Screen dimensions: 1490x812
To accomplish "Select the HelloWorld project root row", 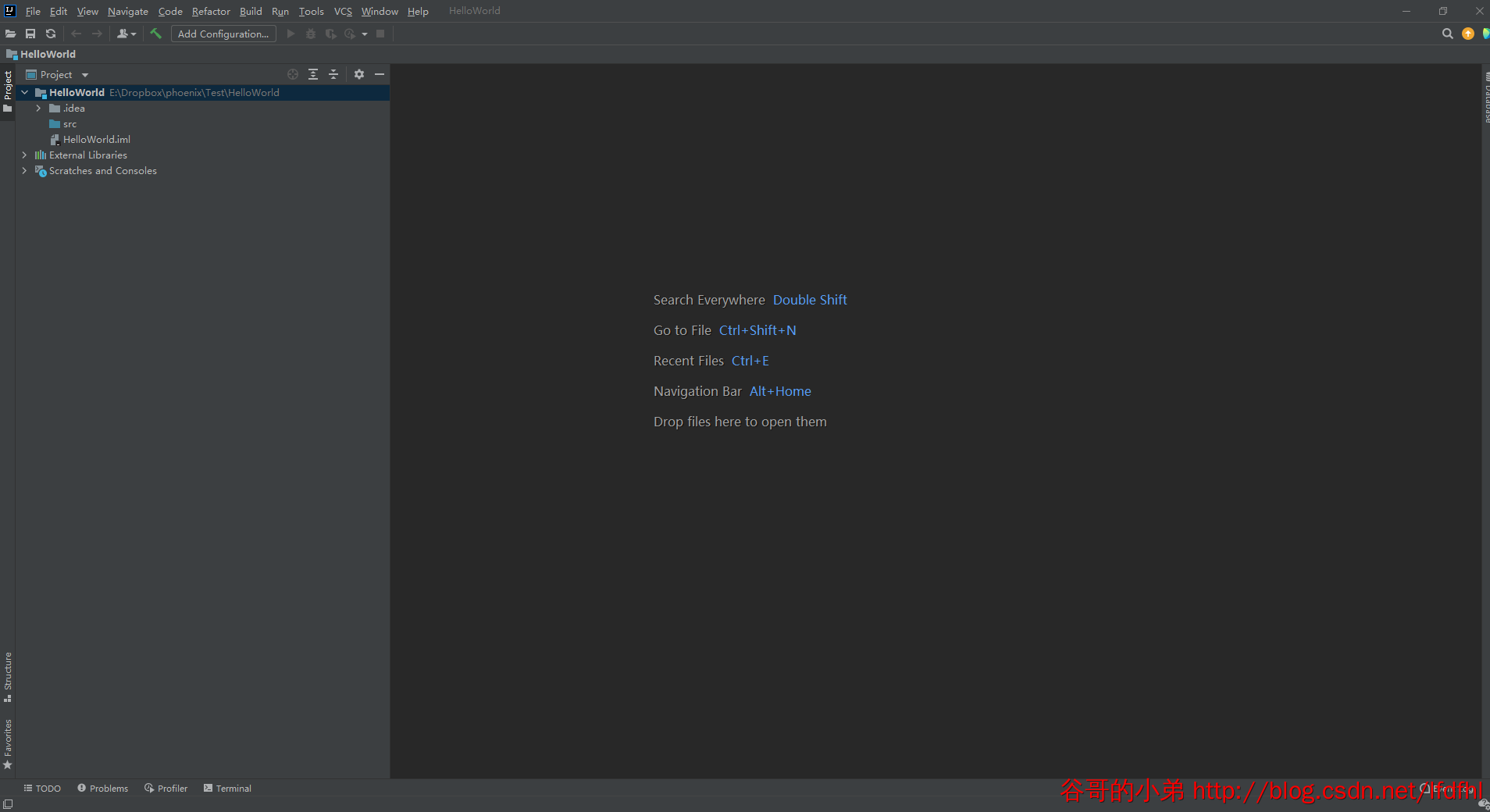I will (202, 92).
